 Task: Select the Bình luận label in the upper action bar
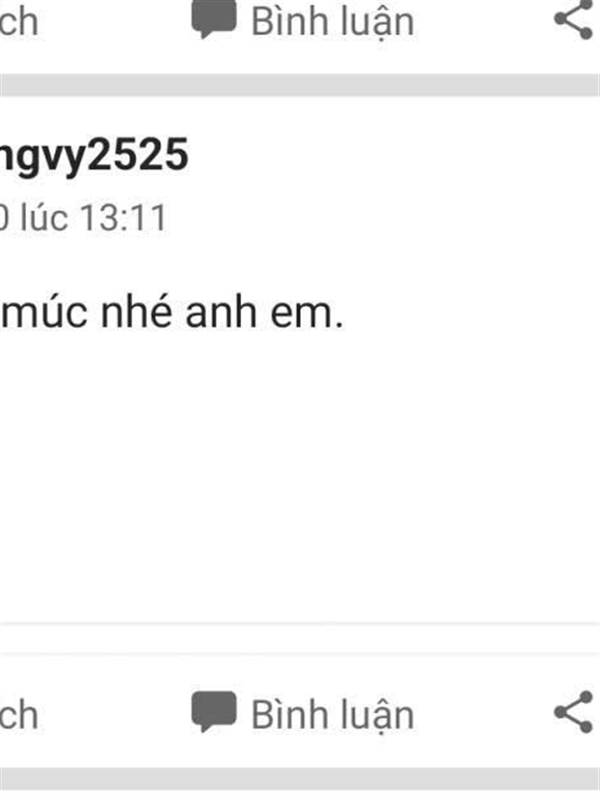[x=333, y=21]
